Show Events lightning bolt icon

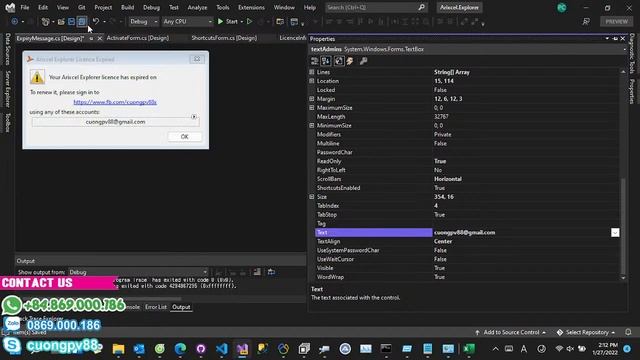pos(350,61)
